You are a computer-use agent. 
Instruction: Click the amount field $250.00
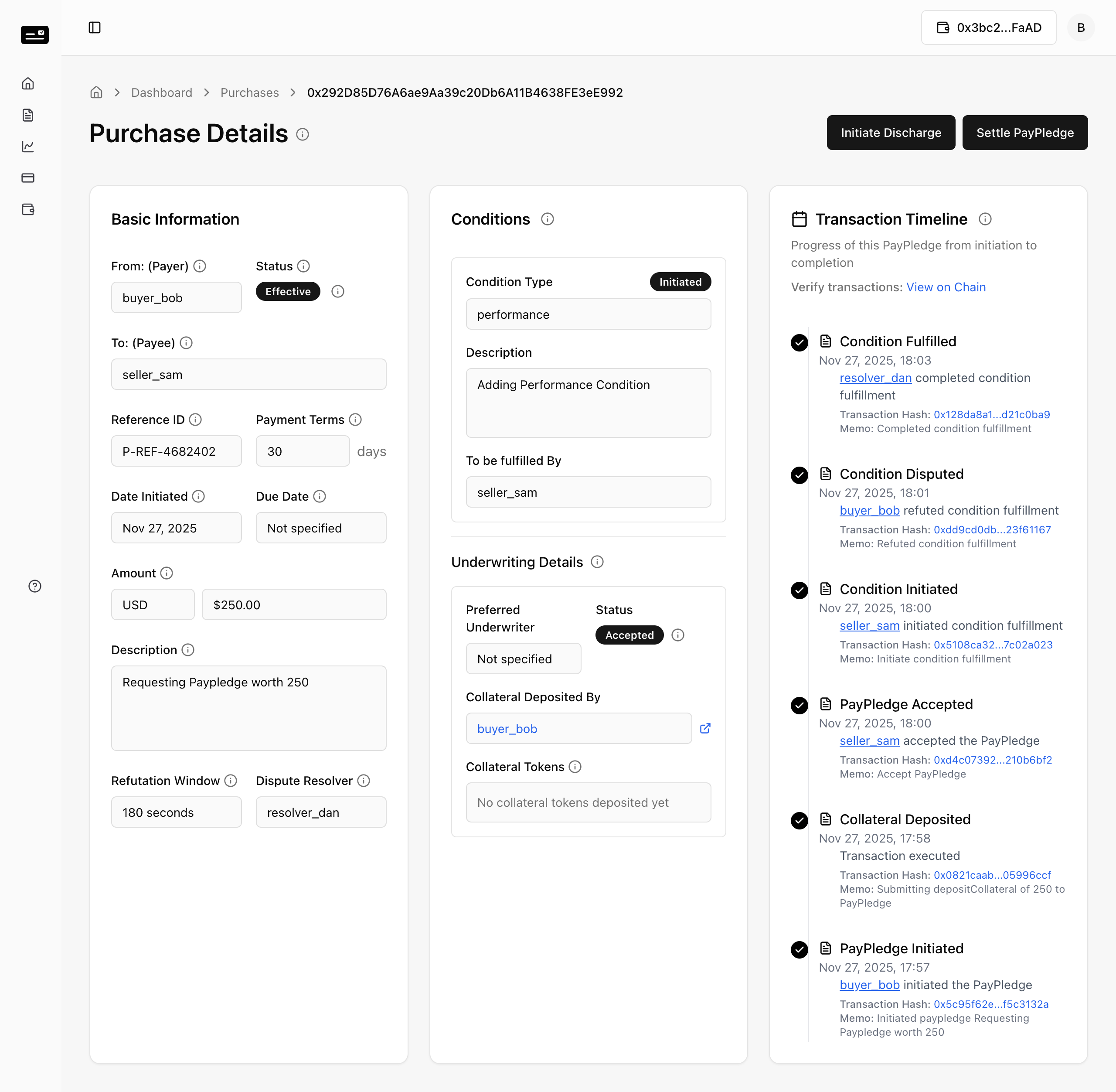point(294,604)
